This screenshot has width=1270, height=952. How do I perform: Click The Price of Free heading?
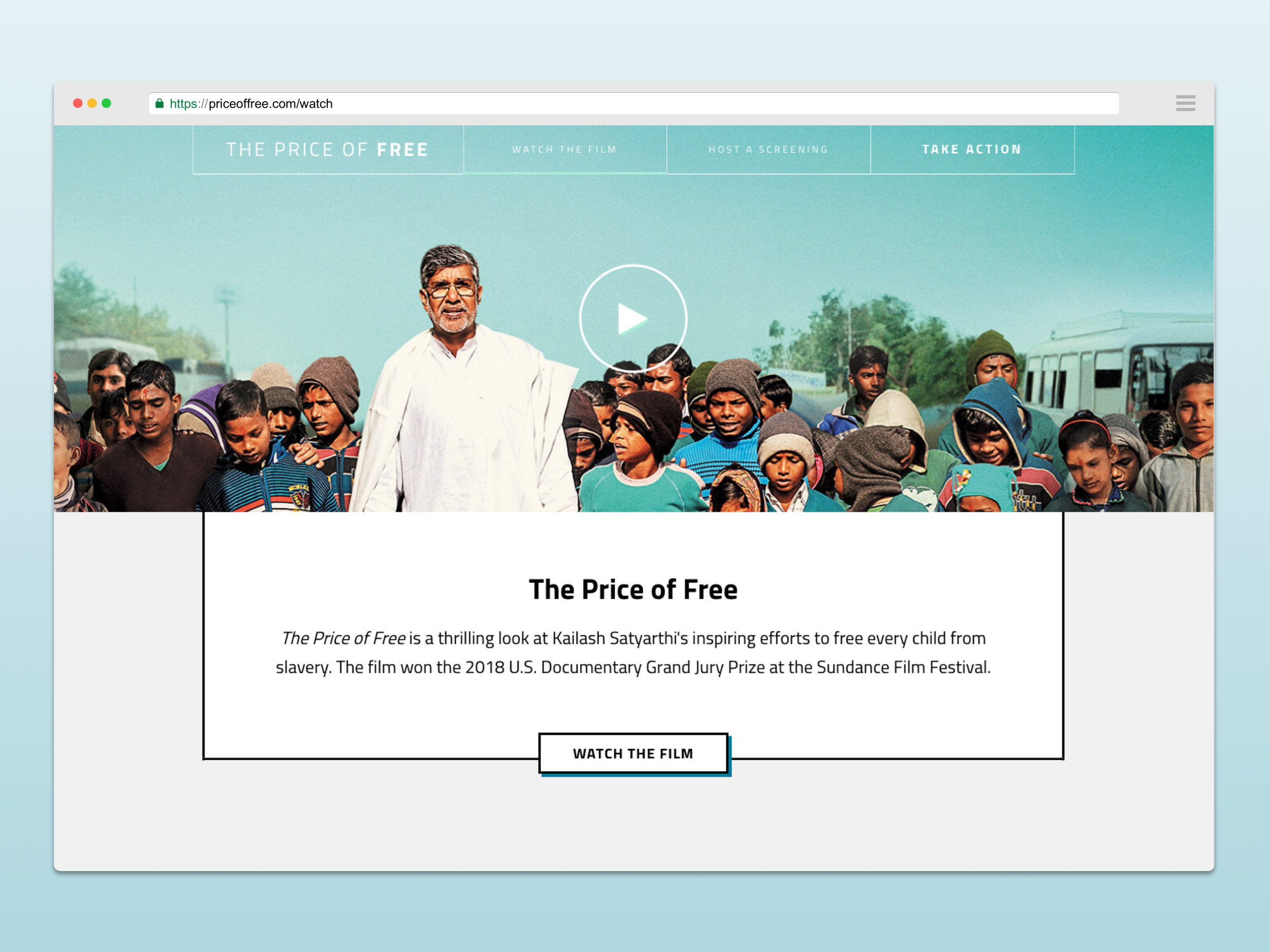click(x=632, y=589)
